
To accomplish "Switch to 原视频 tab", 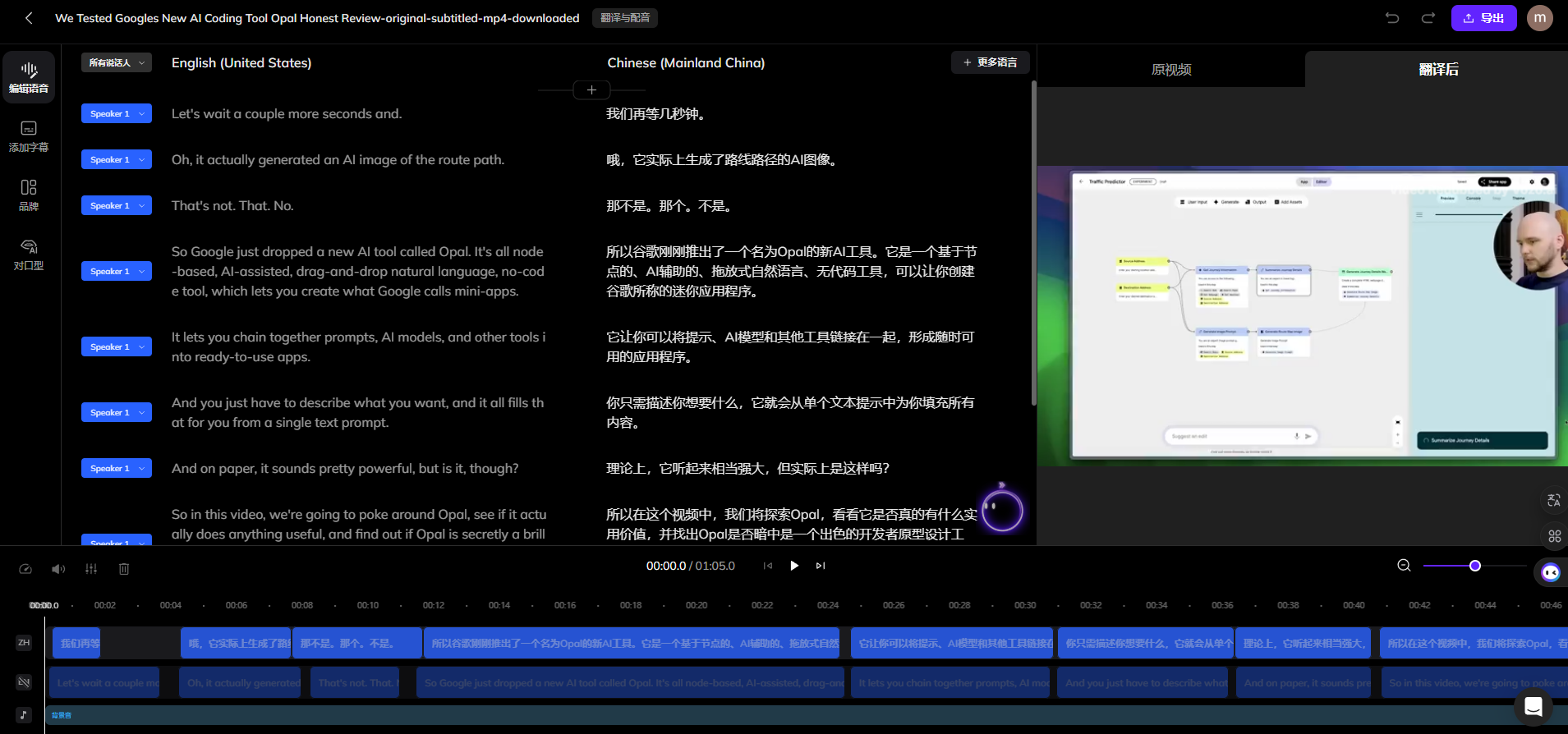I will pyautogui.click(x=1171, y=70).
